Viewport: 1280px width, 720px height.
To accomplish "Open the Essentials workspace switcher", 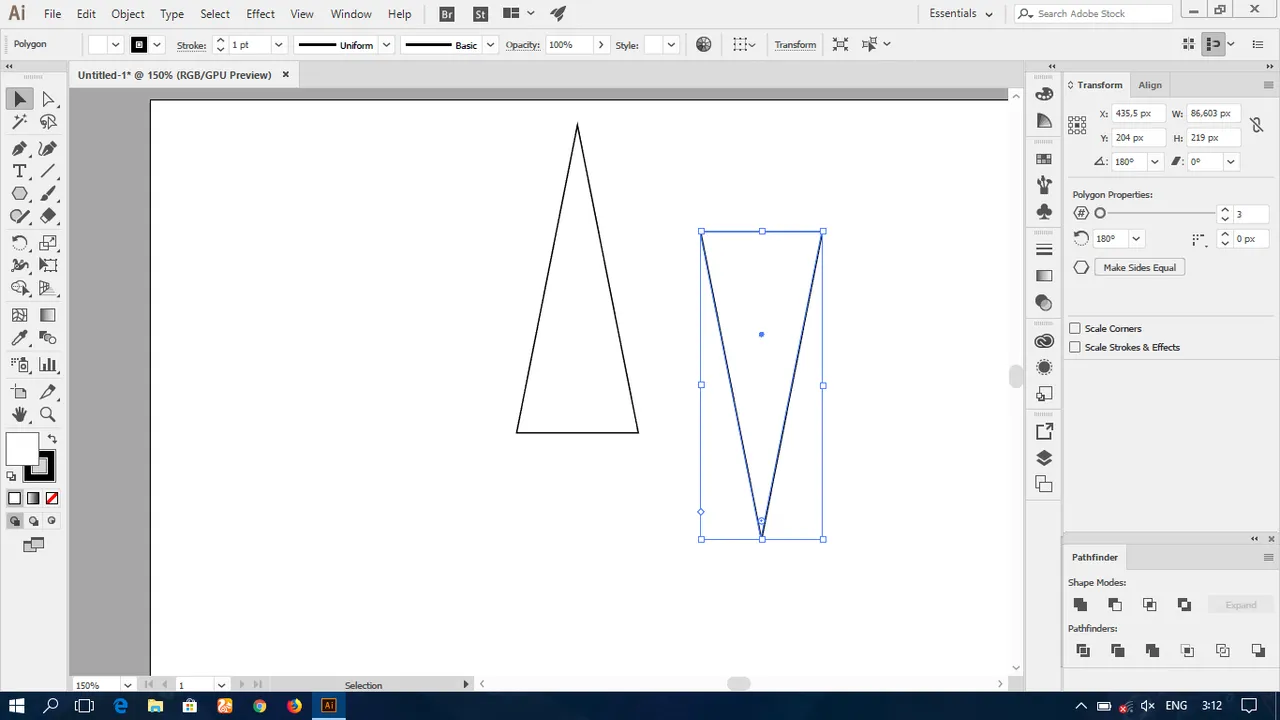I will click(961, 14).
